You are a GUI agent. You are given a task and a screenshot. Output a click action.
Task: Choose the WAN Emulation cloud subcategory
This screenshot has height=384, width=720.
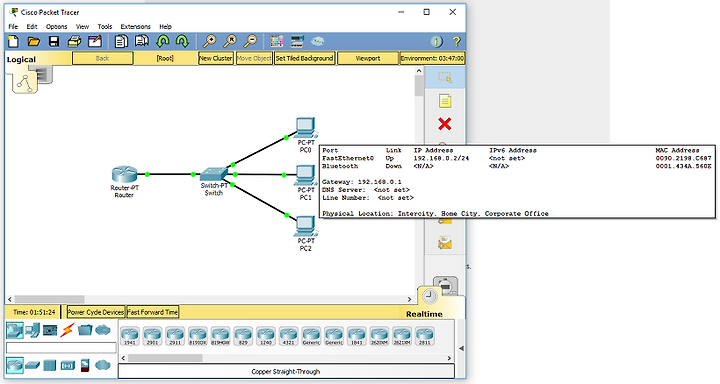click(x=103, y=366)
